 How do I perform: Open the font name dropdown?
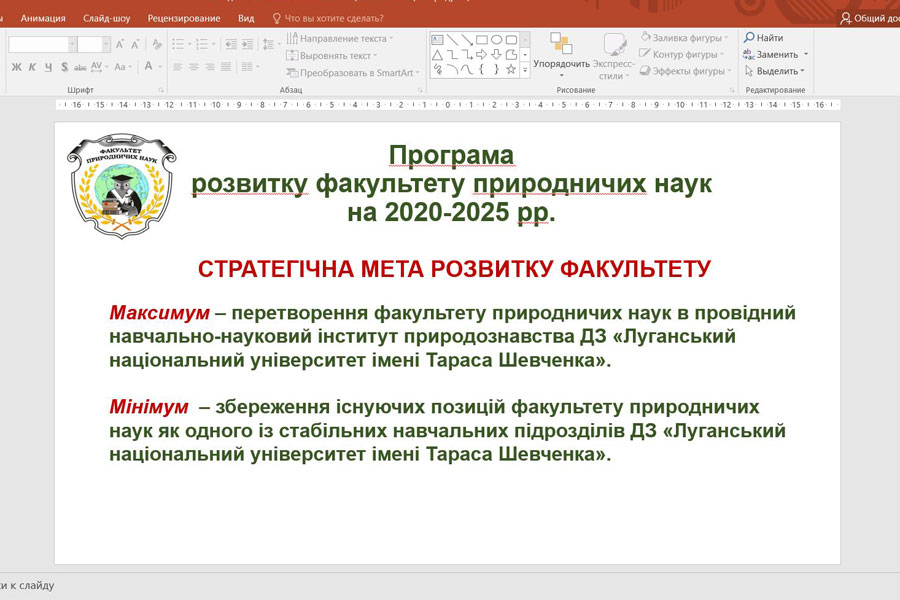point(72,44)
